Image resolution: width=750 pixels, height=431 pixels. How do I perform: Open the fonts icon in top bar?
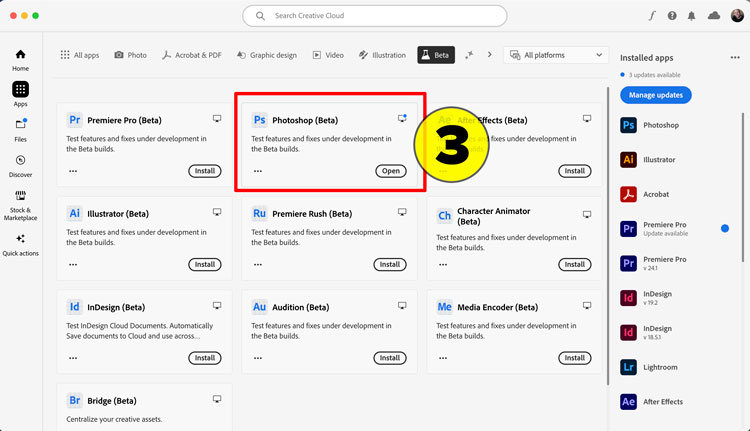tap(652, 16)
